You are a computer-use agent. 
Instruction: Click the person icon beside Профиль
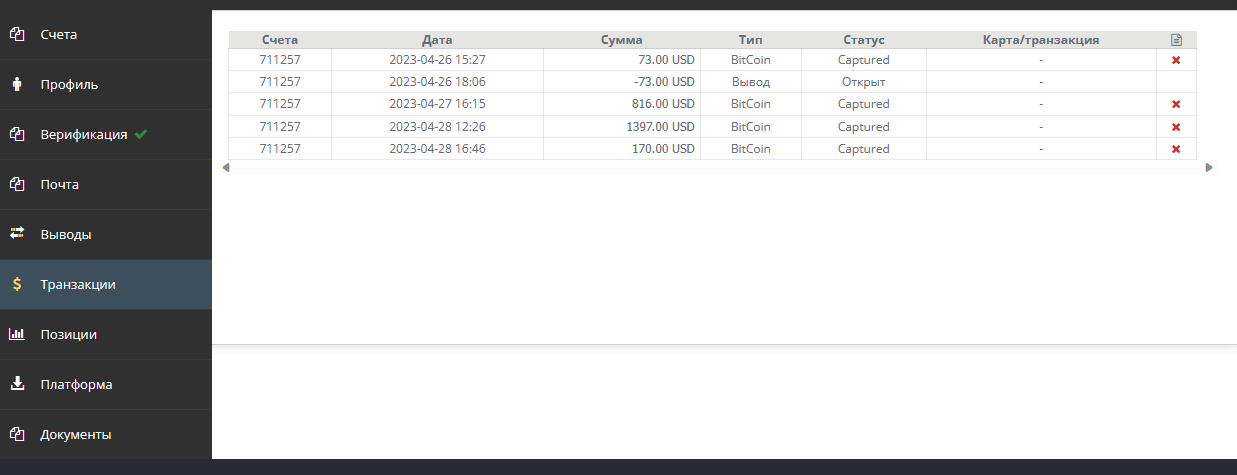(x=17, y=84)
